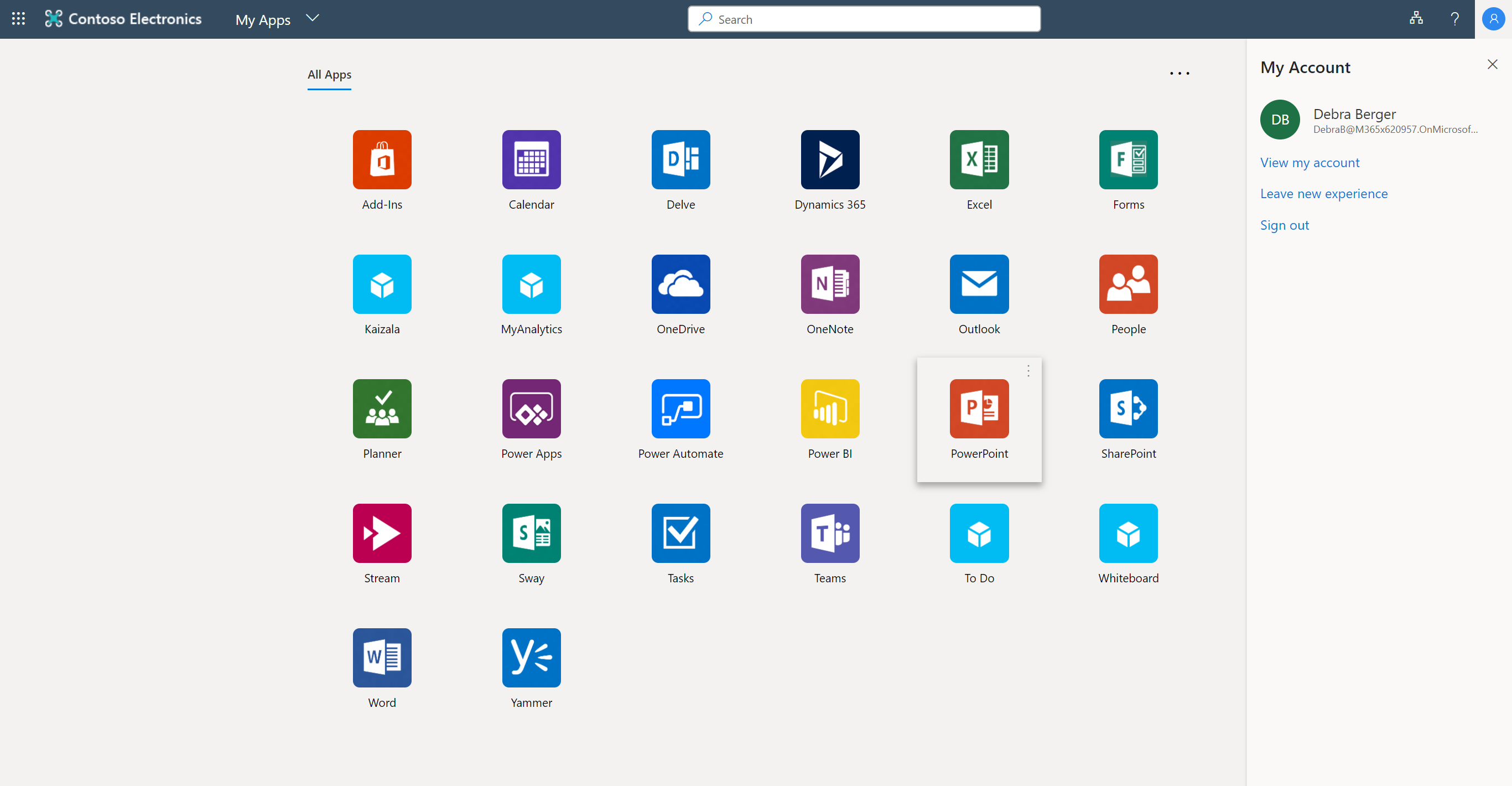Open the app launcher waffle menu
The image size is (1512, 786).
tap(18, 19)
